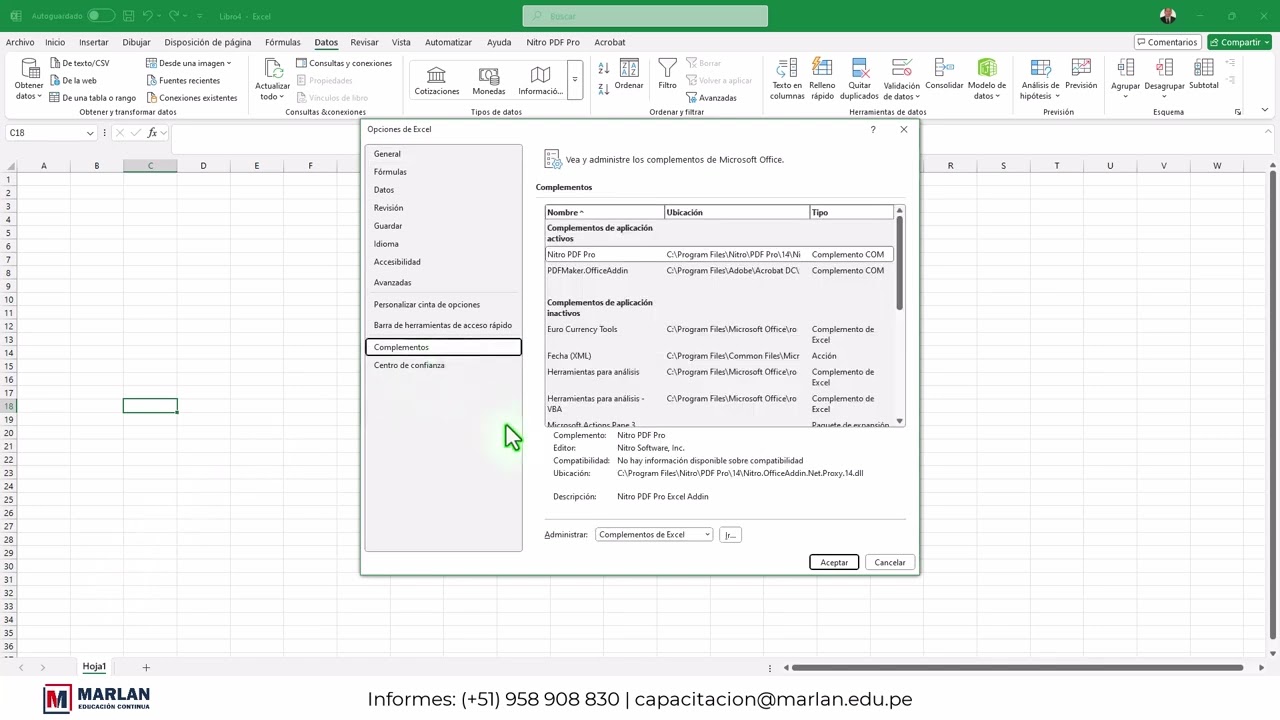The image size is (1280, 720).
Task: Select Herramientas para análisis - VBA row
Action: tap(720, 404)
